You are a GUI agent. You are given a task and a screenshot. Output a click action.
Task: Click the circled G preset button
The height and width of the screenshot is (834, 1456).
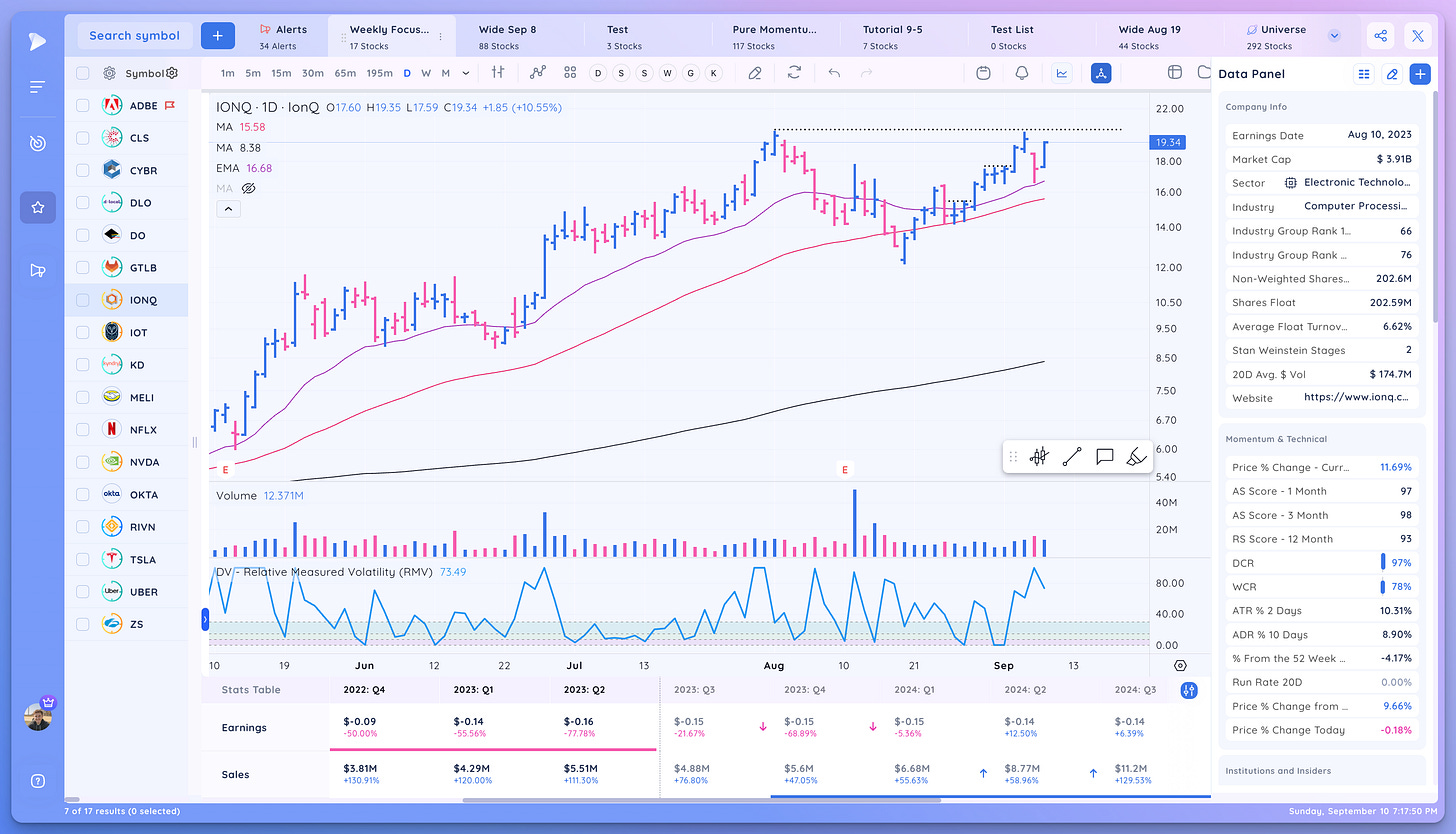pyautogui.click(x=690, y=73)
